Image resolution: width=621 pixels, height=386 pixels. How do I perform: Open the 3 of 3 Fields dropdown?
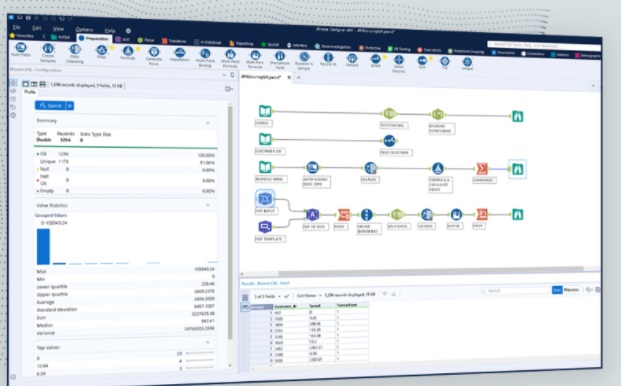coord(267,296)
